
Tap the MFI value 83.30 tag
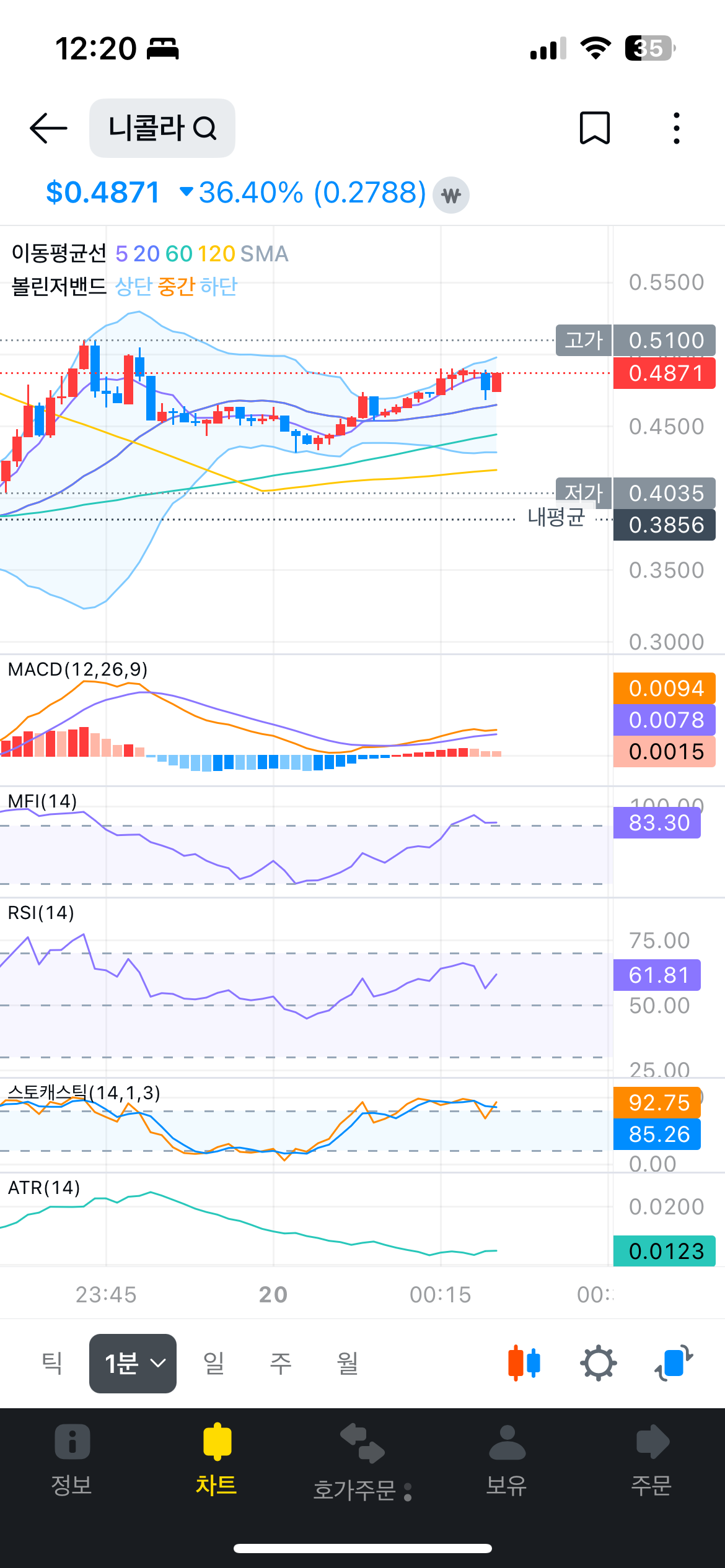pyautogui.click(x=657, y=822)
